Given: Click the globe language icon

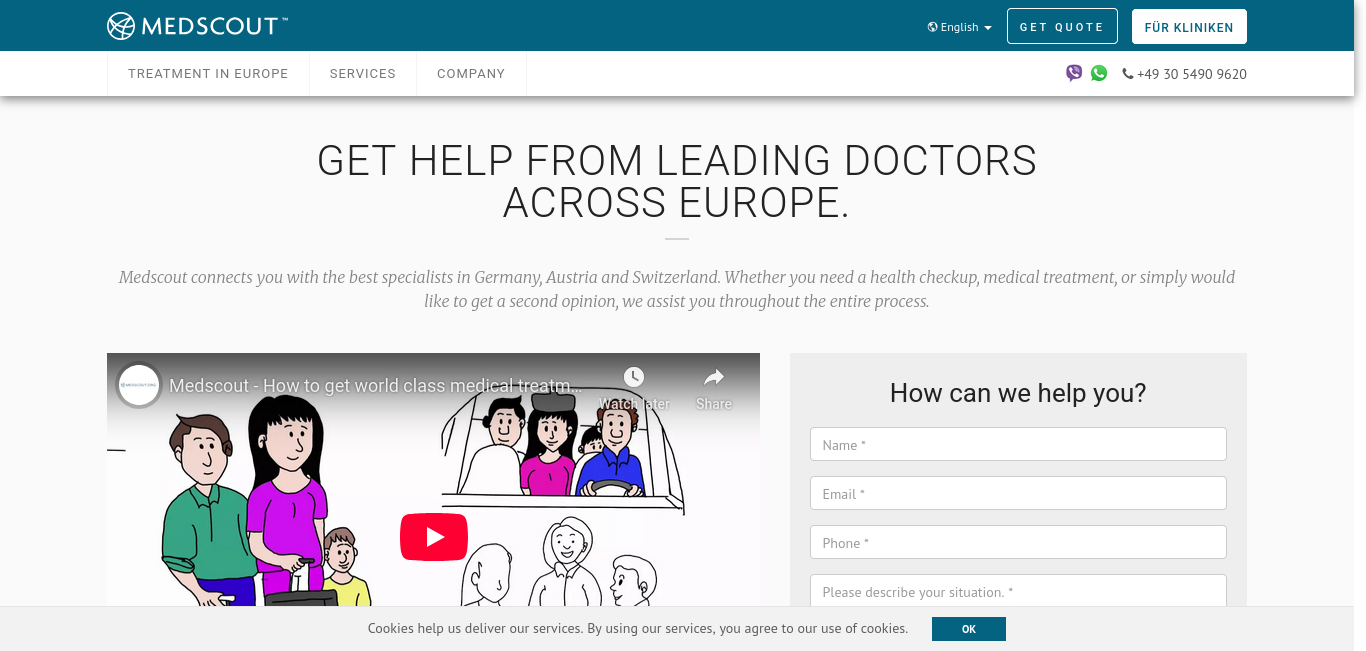Looking at the screenshot, I should point(933,27).
